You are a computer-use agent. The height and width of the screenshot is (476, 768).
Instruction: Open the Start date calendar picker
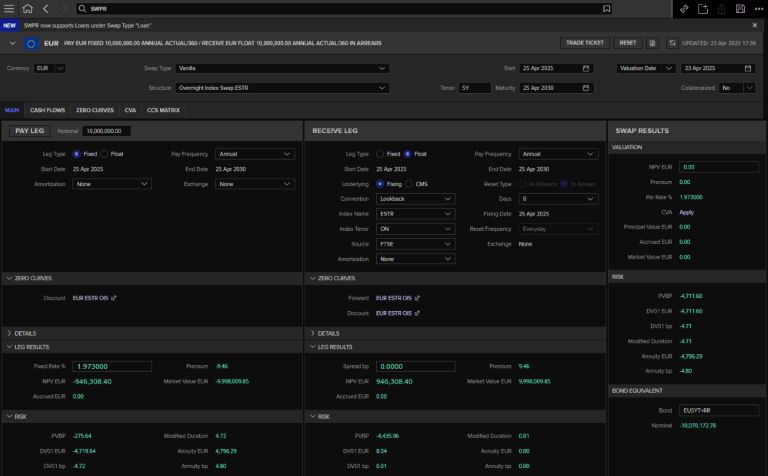point(586,68)
